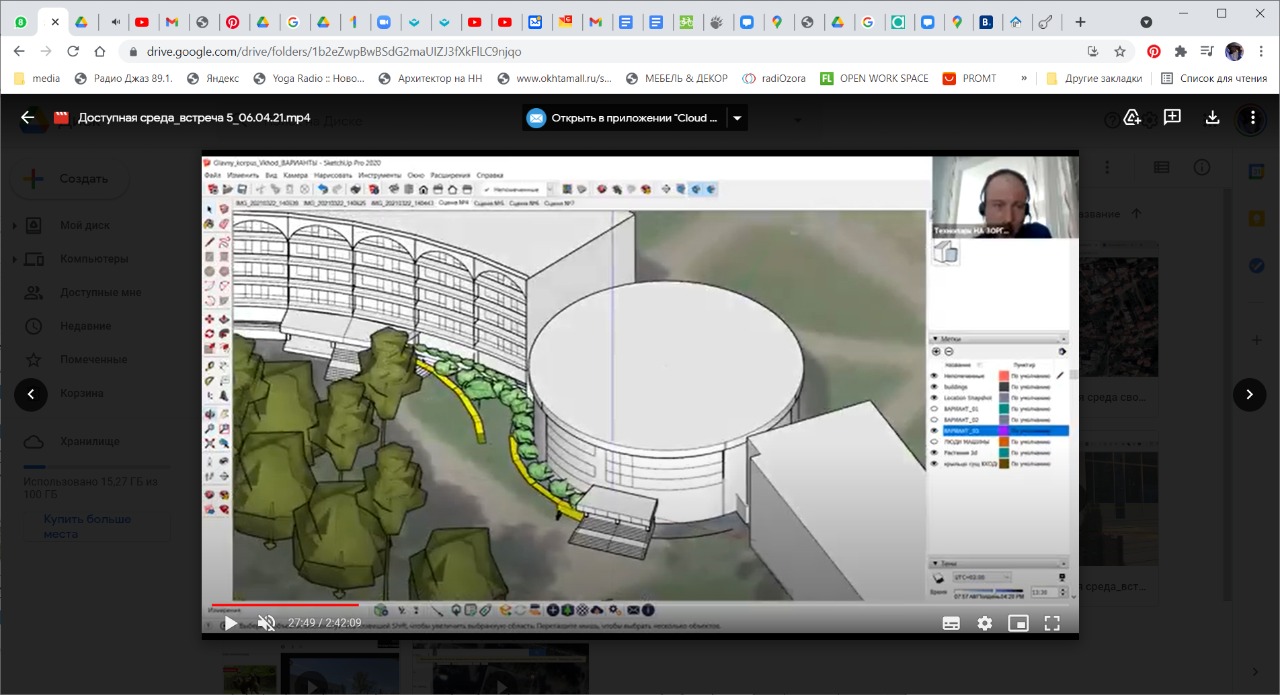Add shortcut to Drive icon
1280x695 pixels.
(x=1132, y=118)
